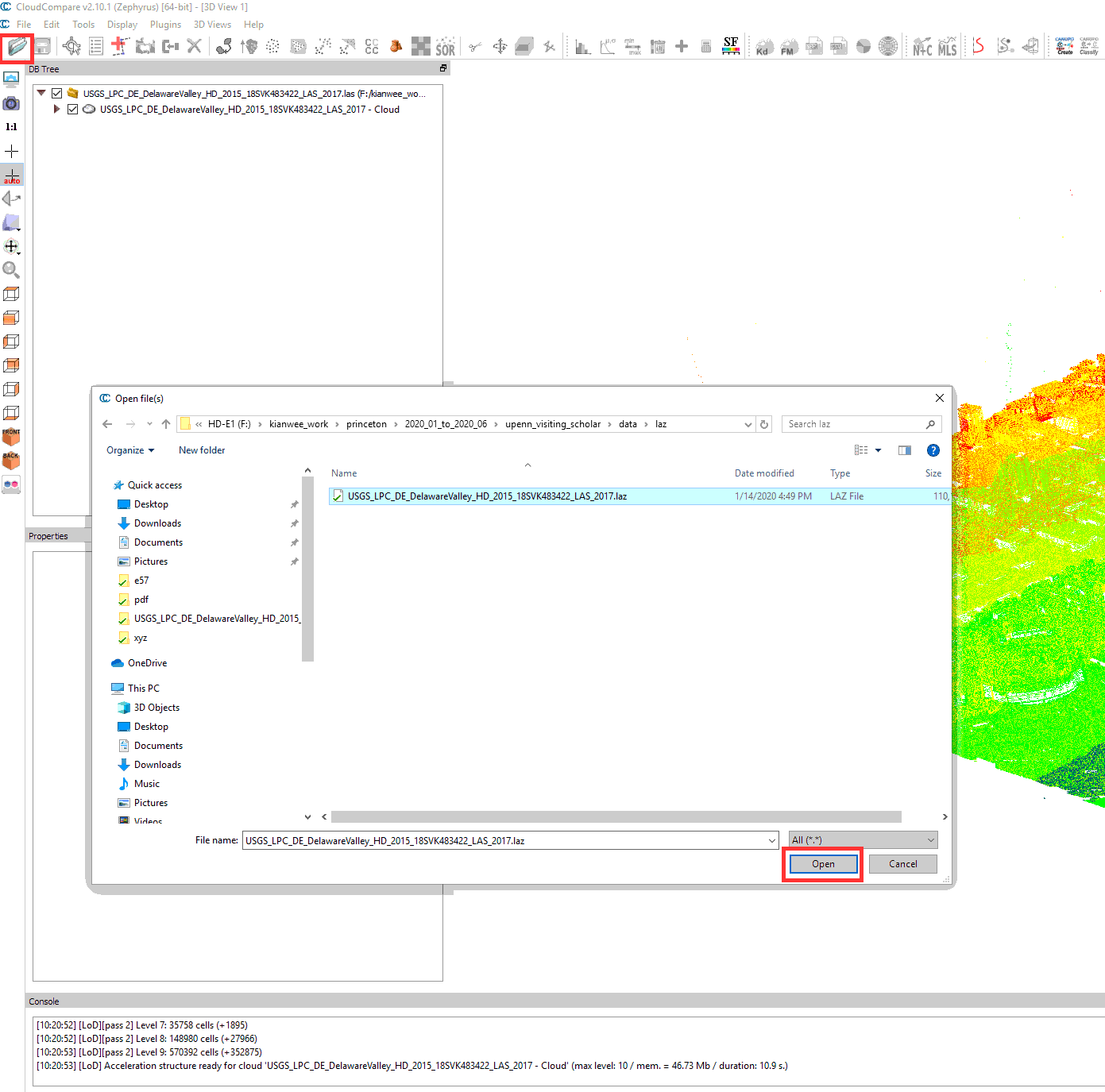
Task: Expand the LAS_2017 - Cloud tree node
Action: pyautogui.click(x=56, y=110)
